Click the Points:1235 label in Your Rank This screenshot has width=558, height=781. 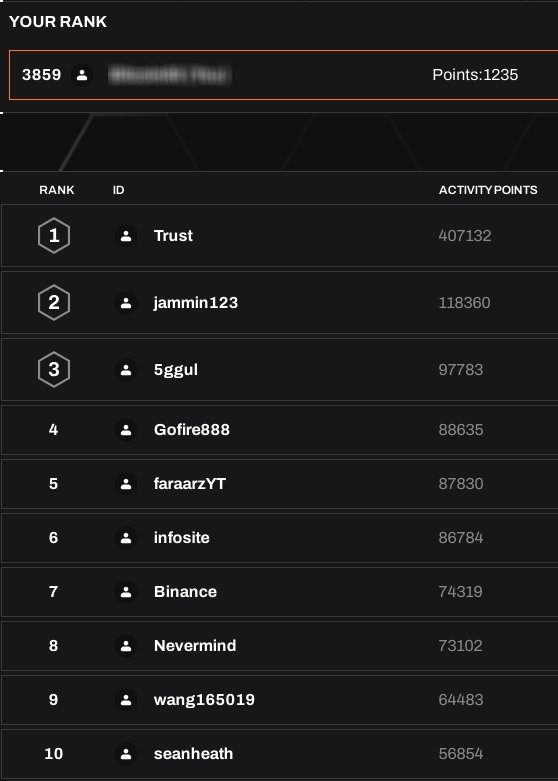point(475,75)
